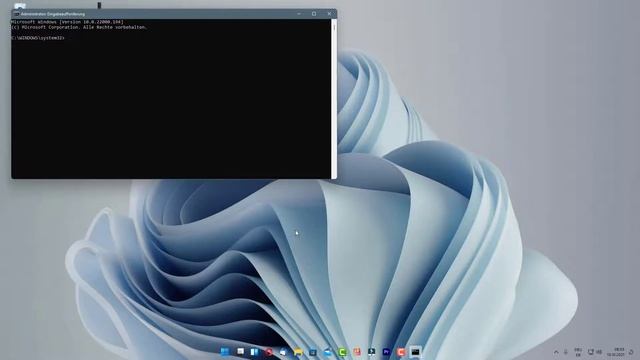The height and width of the screenshot is (360, 640).
Task: Open the red round app in taskbar
Action: click(x=269, y=352)
